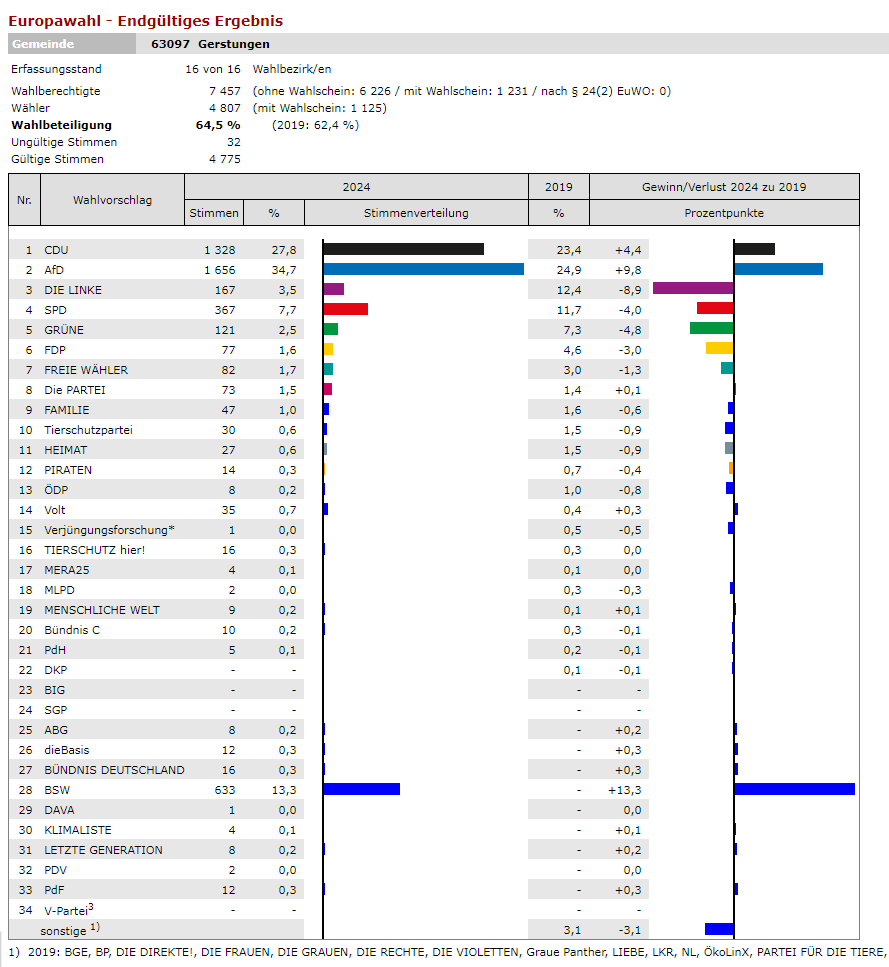Click the Verjüngungsforschung* entry
This screenshot has height=967, width=889.
tap(109, 530)
